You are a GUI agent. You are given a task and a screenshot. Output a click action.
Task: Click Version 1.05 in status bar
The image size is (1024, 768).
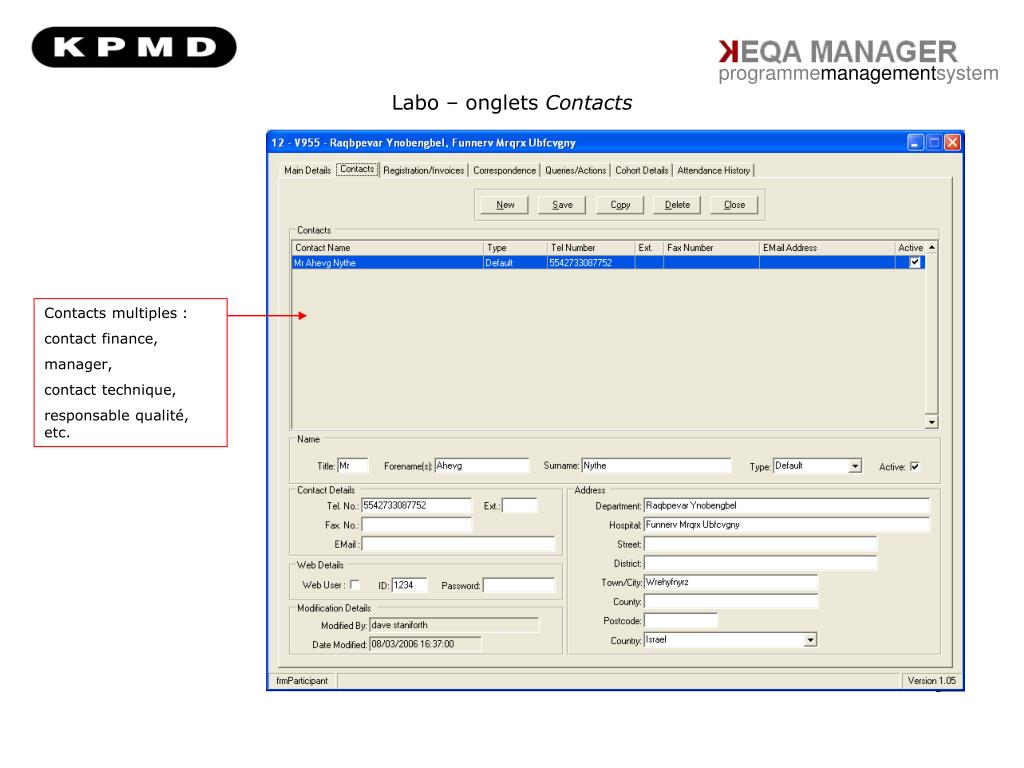(x=931, y=680)
